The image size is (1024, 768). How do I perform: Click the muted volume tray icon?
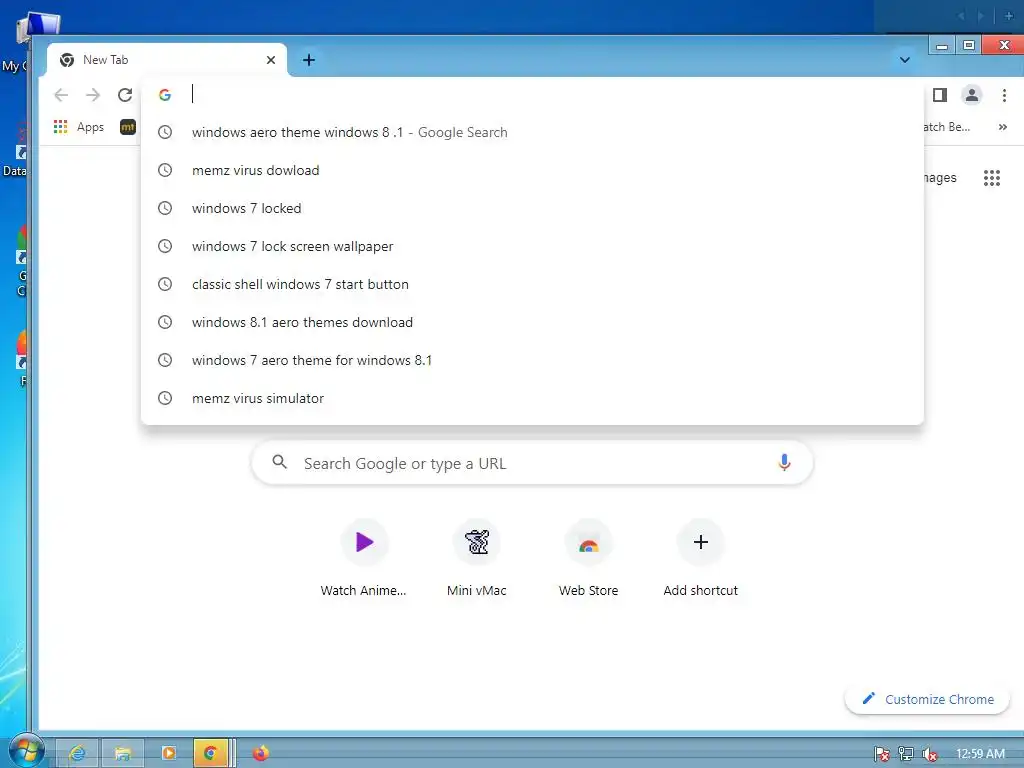[x=930, y=754]
